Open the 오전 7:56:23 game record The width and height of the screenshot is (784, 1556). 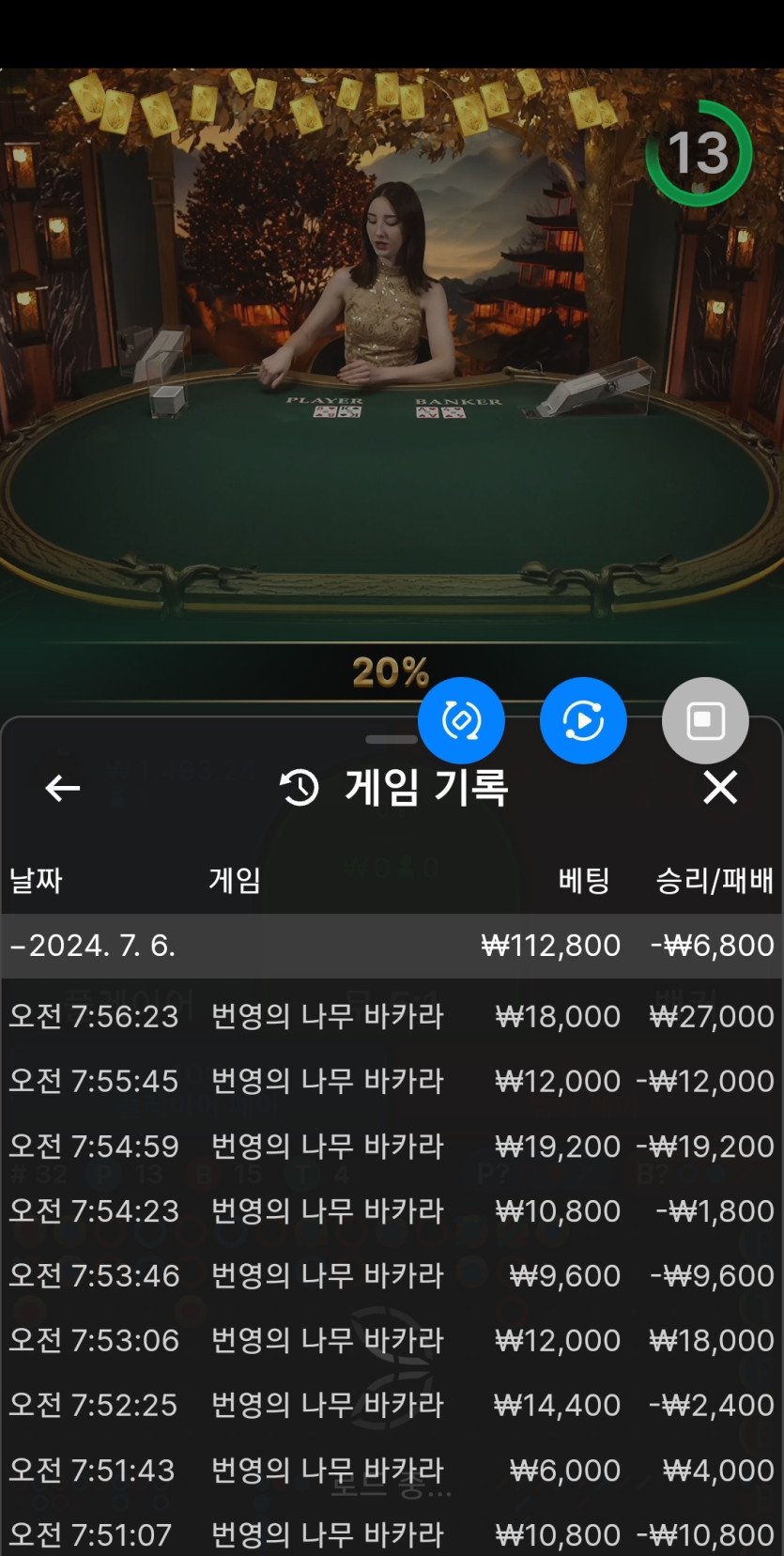[392, 1016]
